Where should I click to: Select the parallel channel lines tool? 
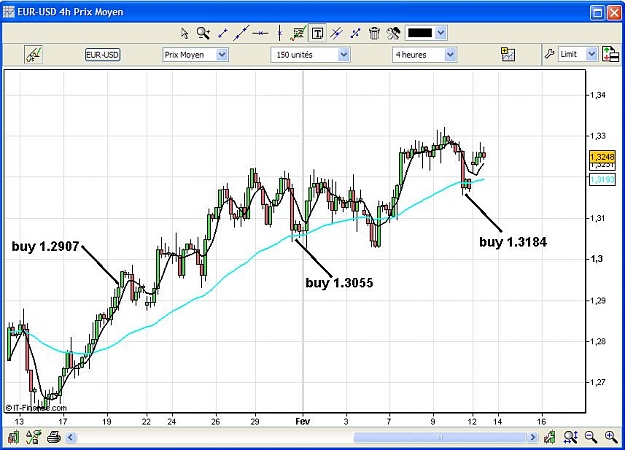coord(336,33)
